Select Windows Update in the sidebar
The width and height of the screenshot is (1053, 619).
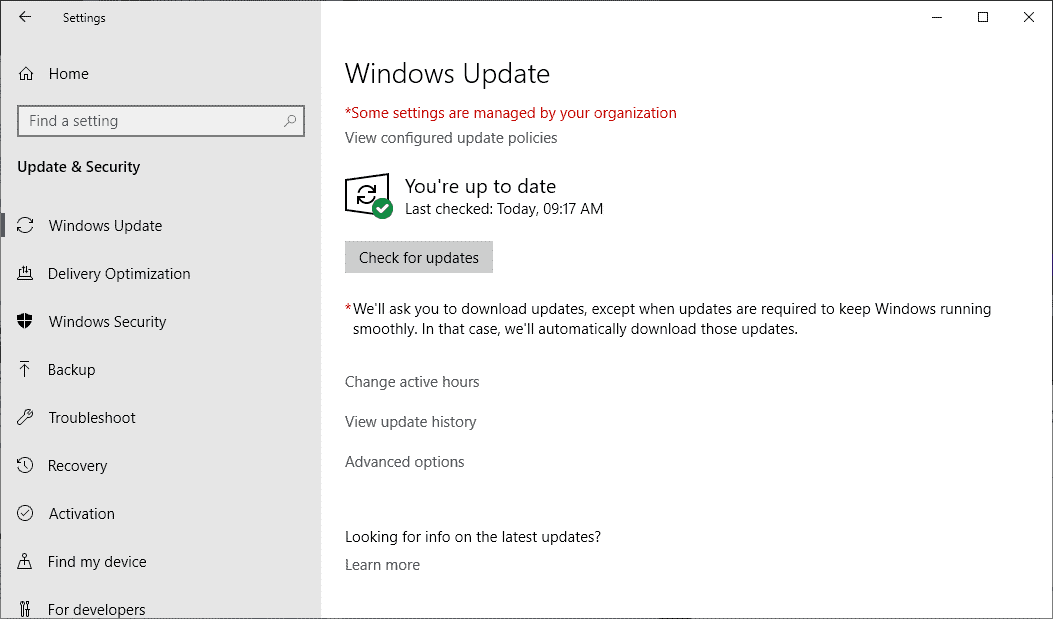(105, 226)
